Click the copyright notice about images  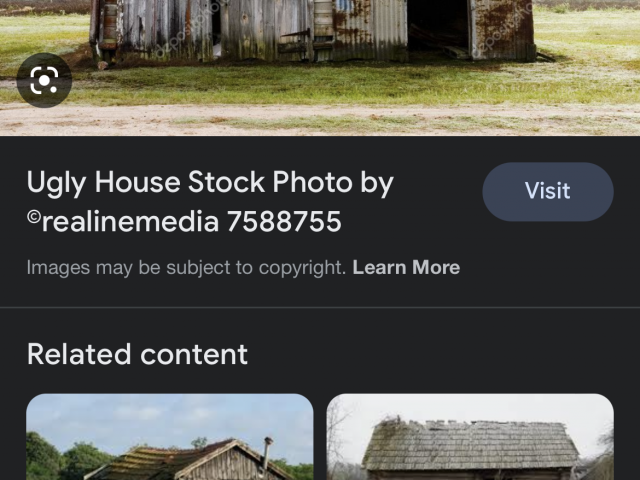186,268
